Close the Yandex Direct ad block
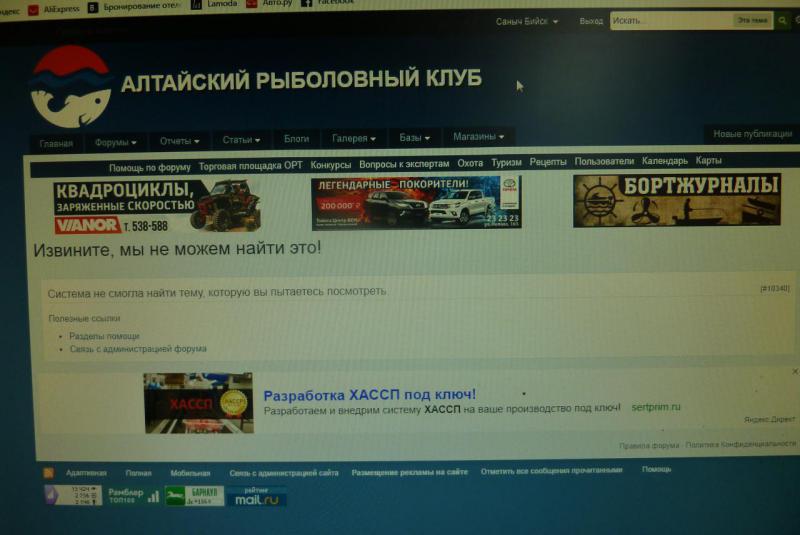Image resolution: width=800 pixels, height=535 pixels. click(x=795, y=371)
